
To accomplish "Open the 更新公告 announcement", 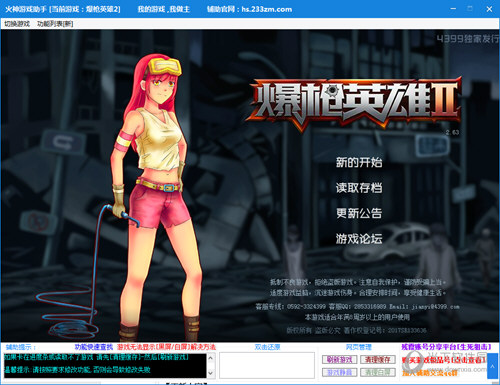I will (x=359, y=213).
